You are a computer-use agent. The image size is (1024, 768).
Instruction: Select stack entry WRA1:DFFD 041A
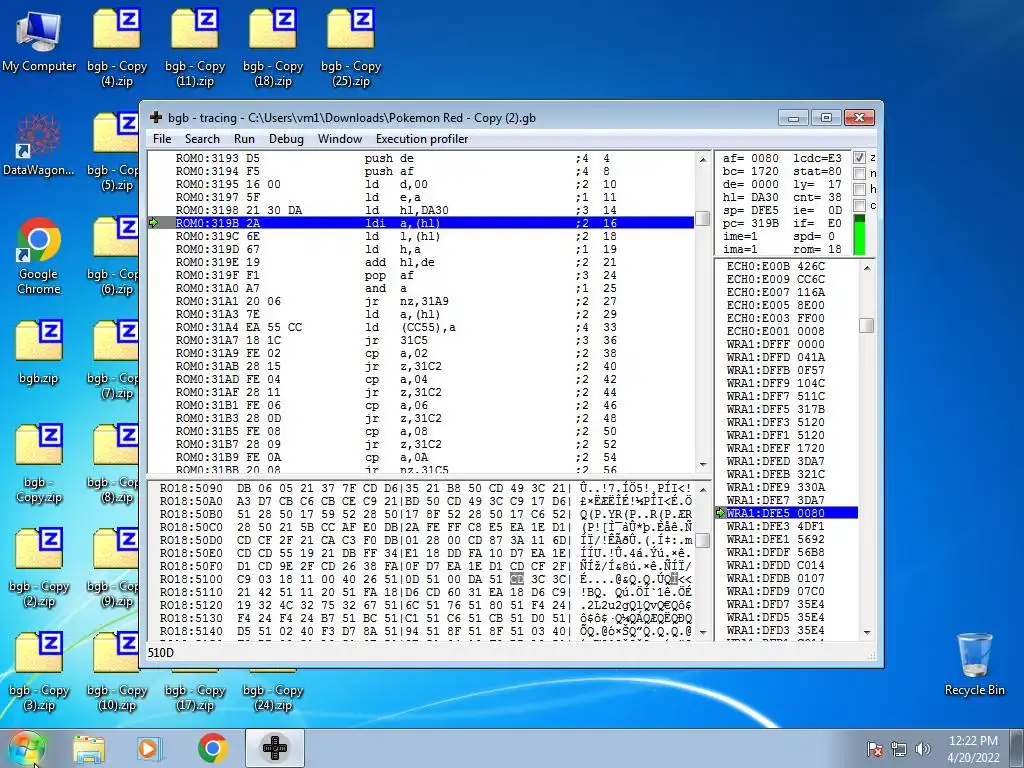(x=787, y=357)
